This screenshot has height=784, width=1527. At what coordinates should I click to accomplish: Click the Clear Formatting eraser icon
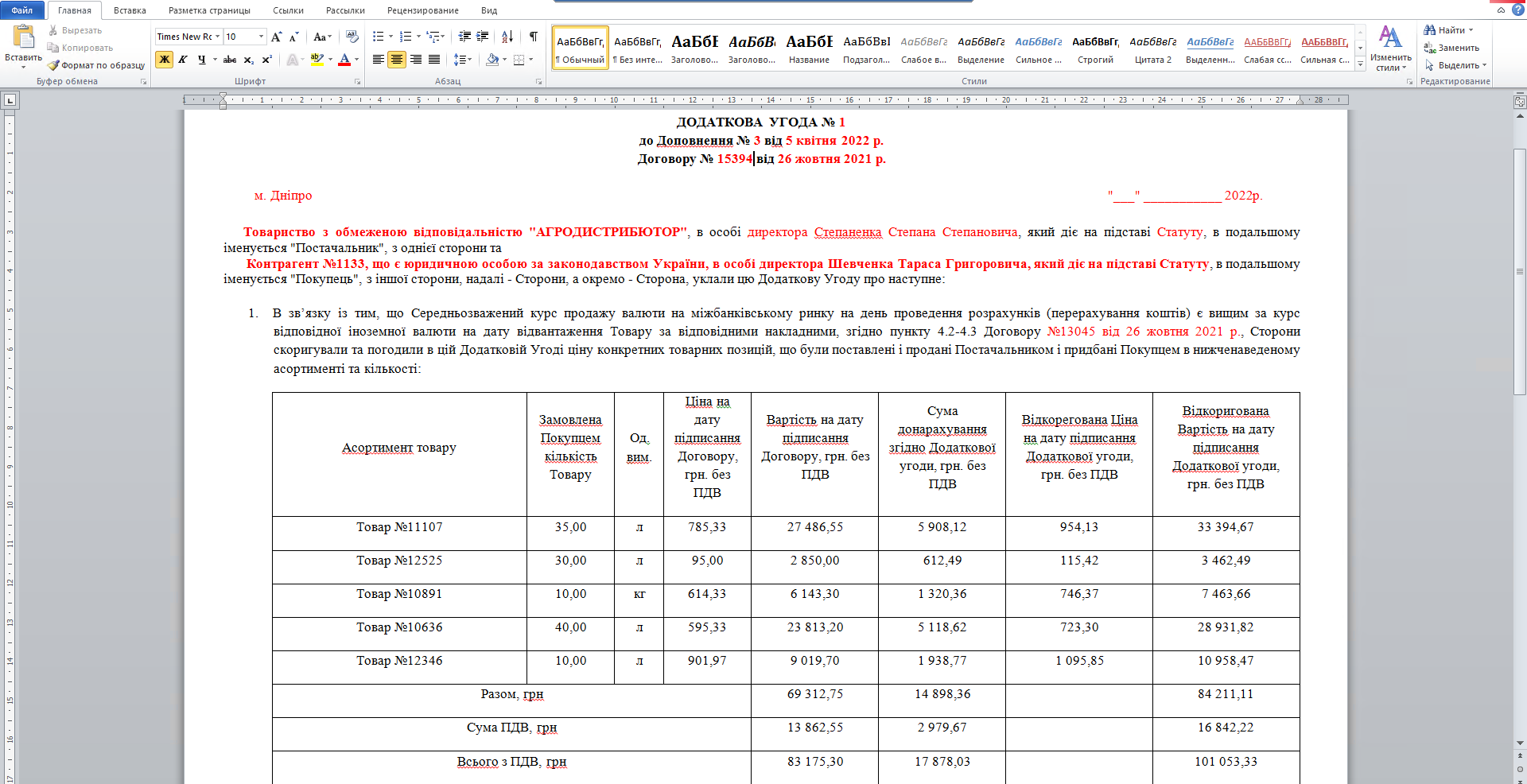coord(352,37)
